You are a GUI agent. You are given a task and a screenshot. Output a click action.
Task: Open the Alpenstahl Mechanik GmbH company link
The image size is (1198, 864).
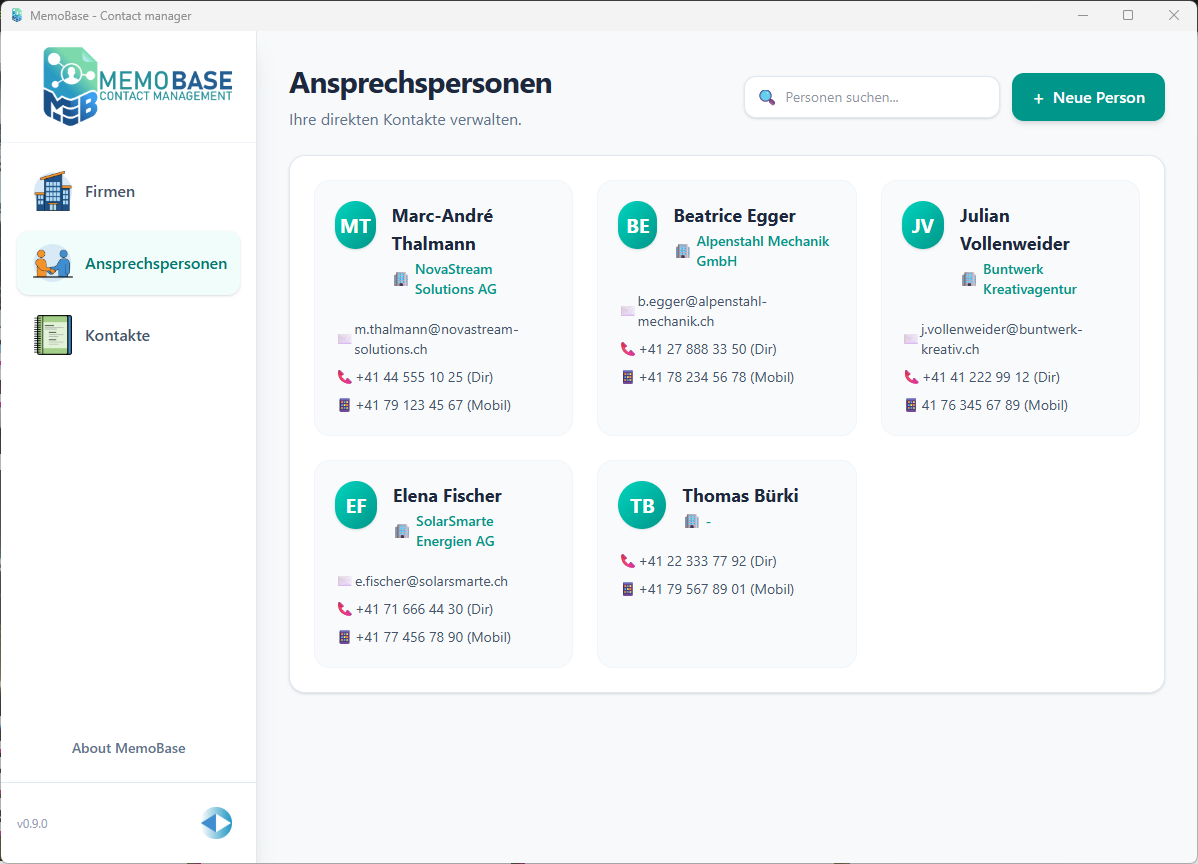pos(763,251)
